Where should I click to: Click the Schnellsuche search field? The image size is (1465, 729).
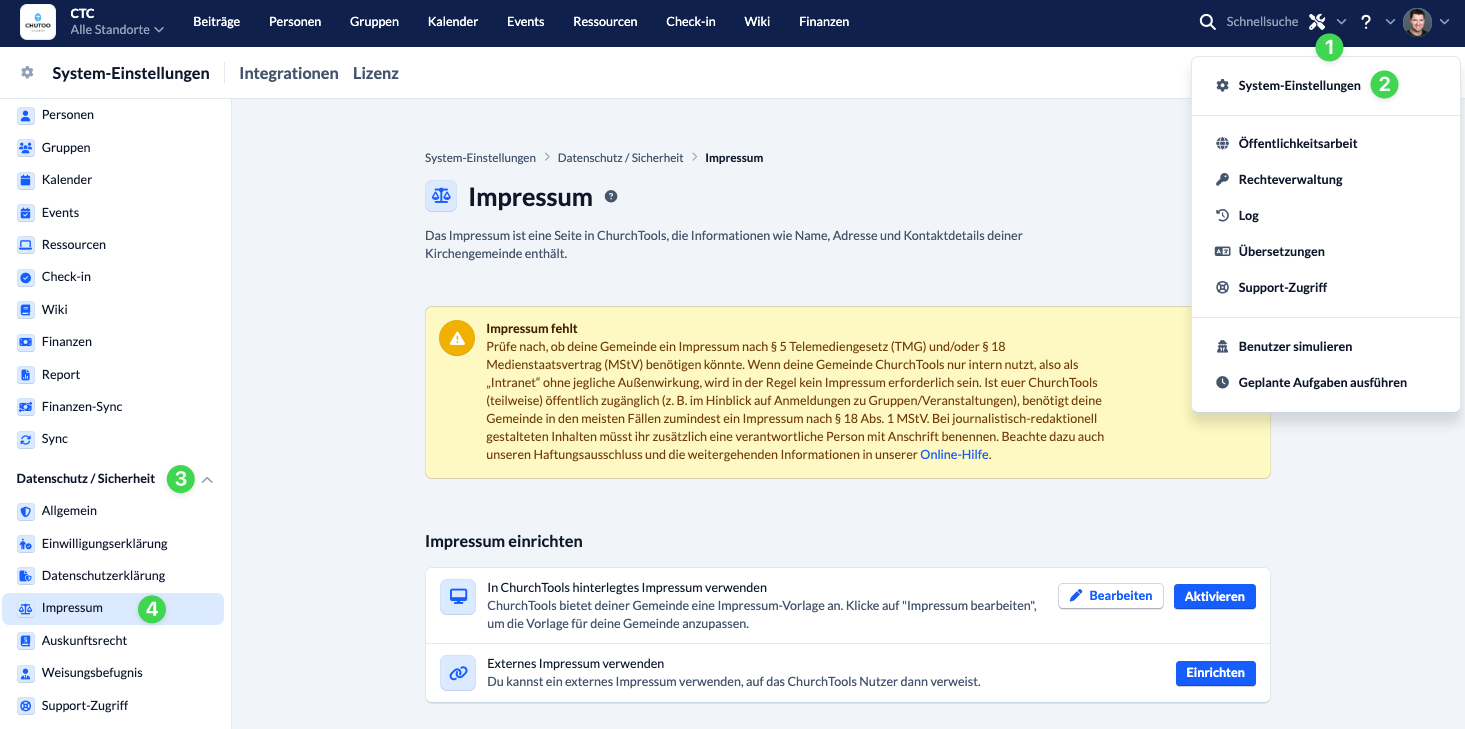1261,22
